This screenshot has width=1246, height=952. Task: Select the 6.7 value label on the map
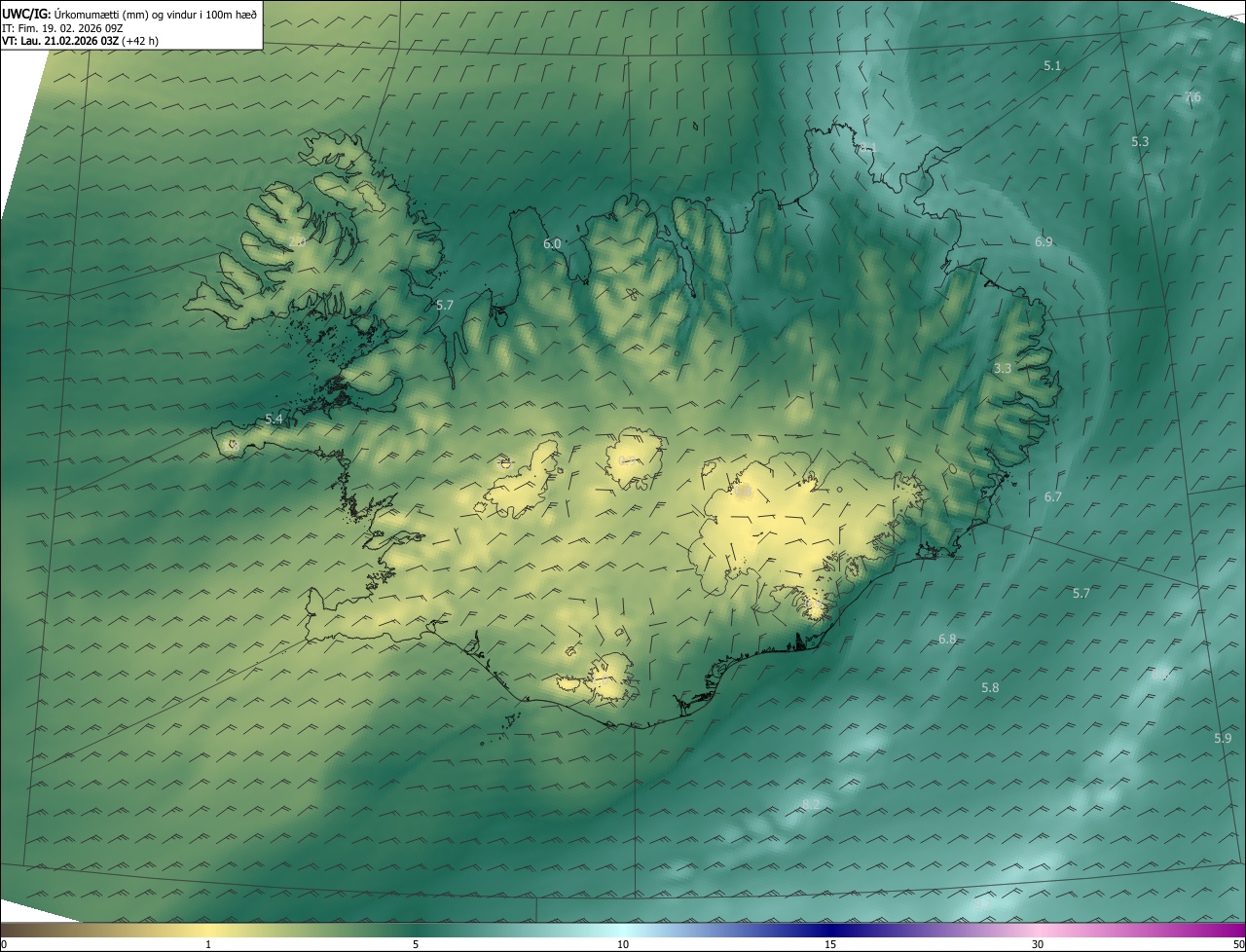click(x=1053, y=496)
